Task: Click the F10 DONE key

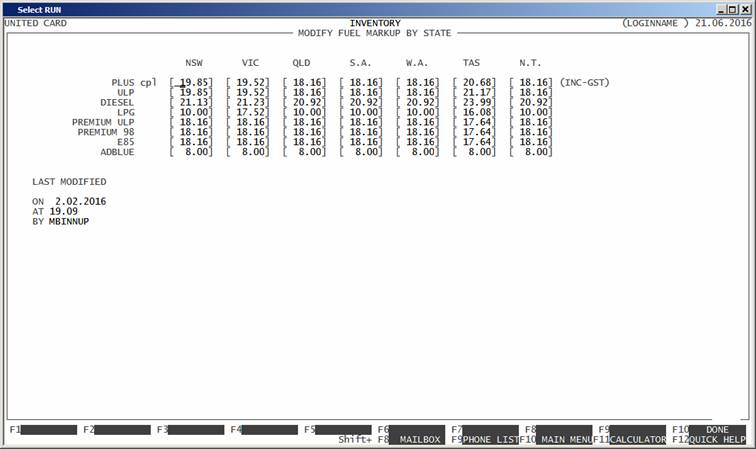Action: click(x=717, y=430)
